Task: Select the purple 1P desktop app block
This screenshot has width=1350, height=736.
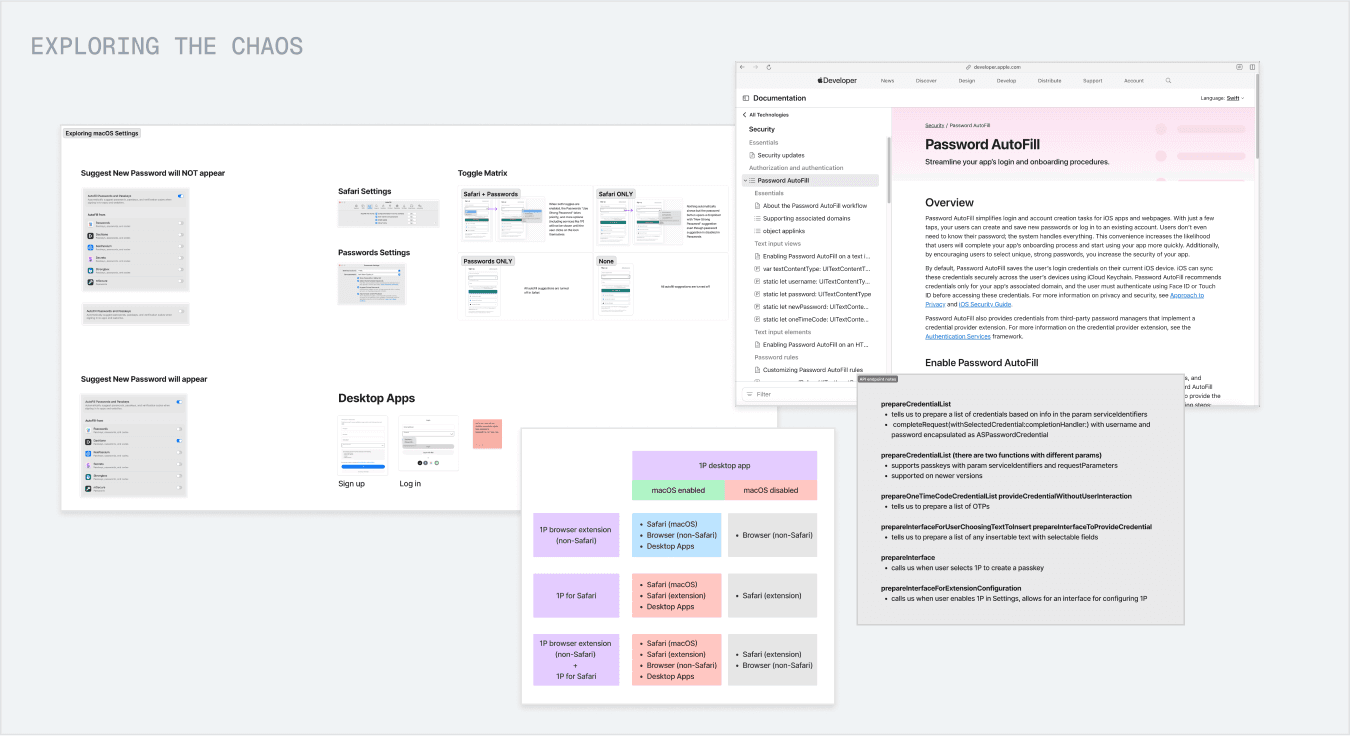Action: click(x=724, y=466)
